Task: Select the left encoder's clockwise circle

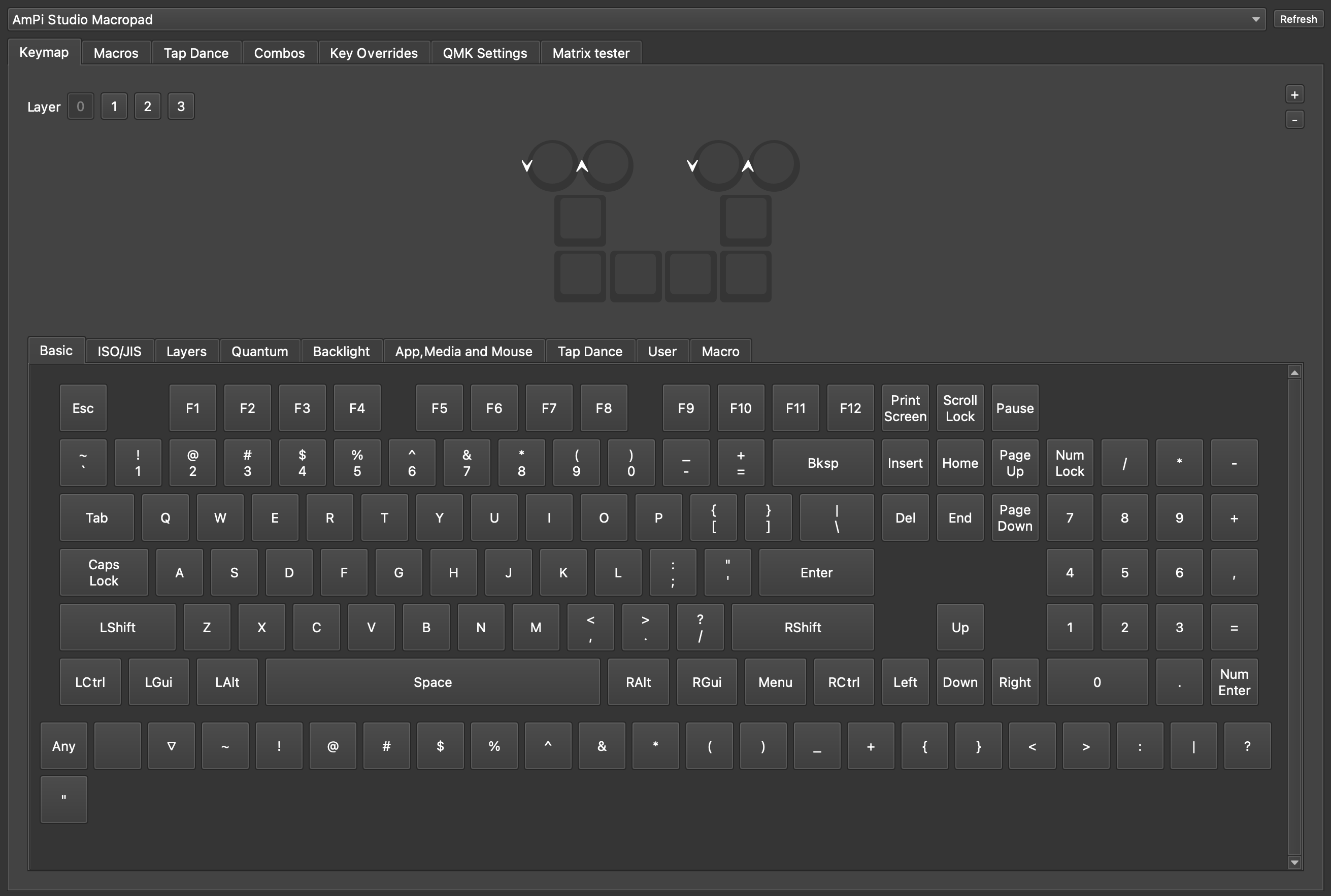Action: pos(607,166)
